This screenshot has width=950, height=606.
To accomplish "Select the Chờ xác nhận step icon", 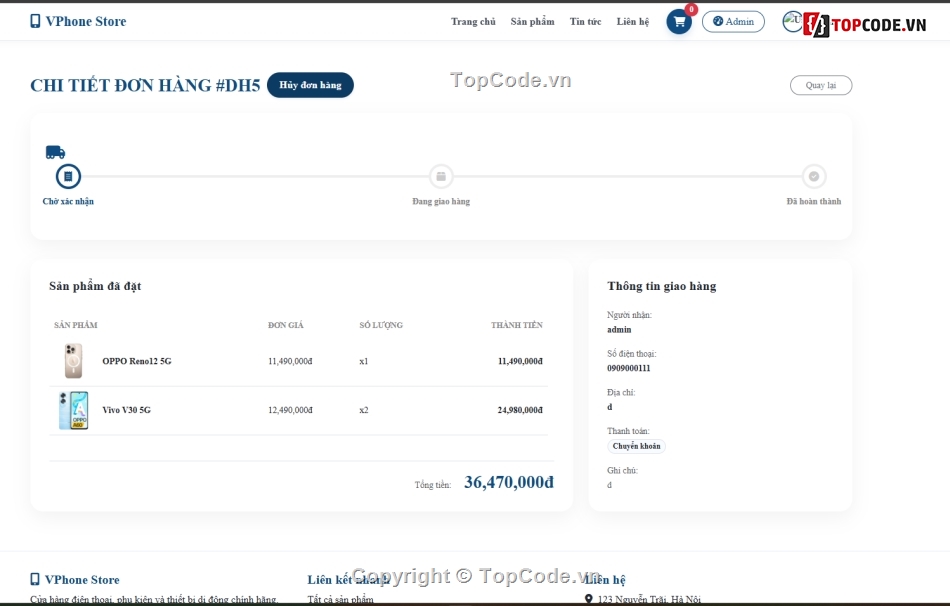I will coord(68,176).
